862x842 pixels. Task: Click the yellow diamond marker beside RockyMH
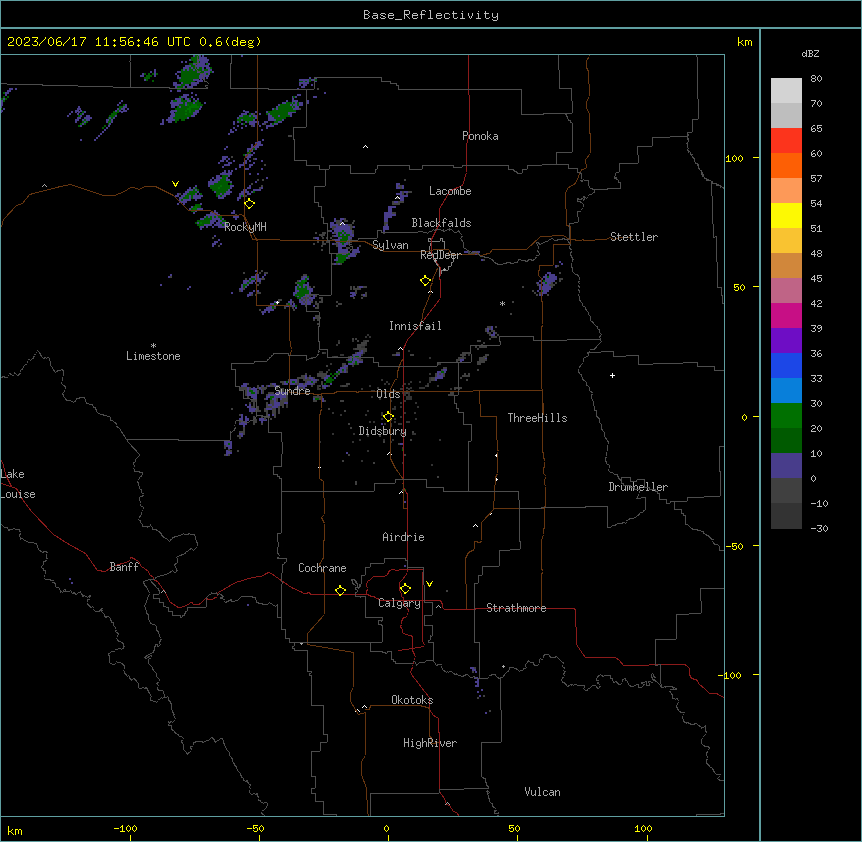pyautogui.click(x=250, y=204)
